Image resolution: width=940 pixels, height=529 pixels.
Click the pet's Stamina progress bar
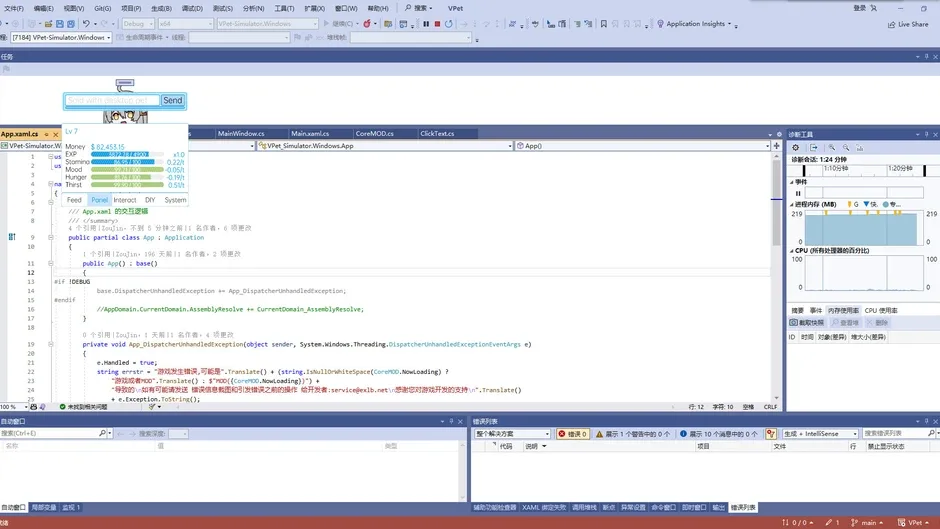point(127,163)
